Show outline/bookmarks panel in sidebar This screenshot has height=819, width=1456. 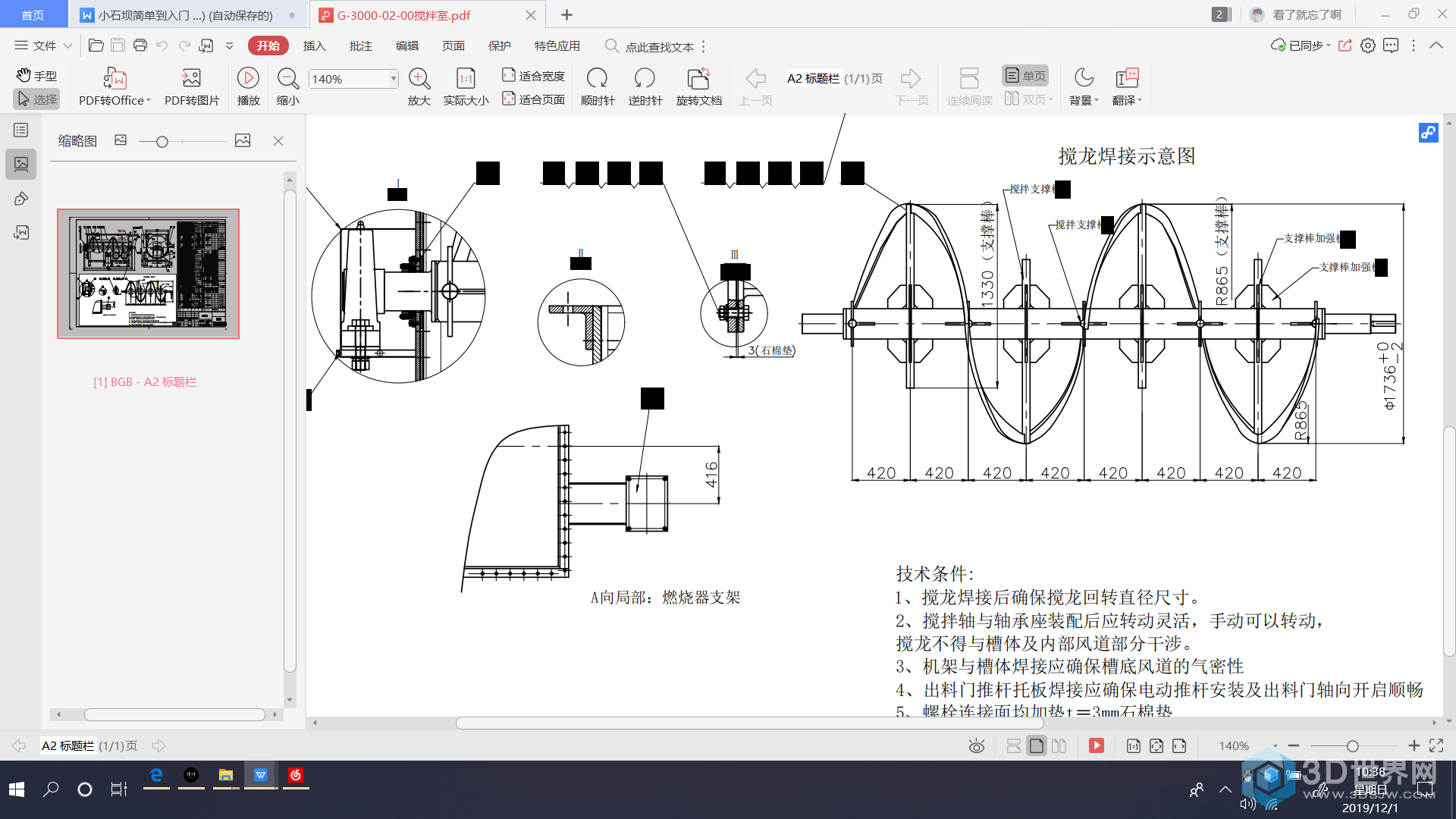(21, 130)
